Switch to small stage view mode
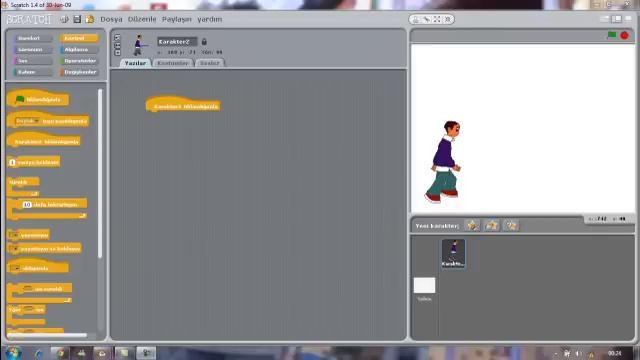This screenshot has height=360, width=640. (x=604, y=19)
